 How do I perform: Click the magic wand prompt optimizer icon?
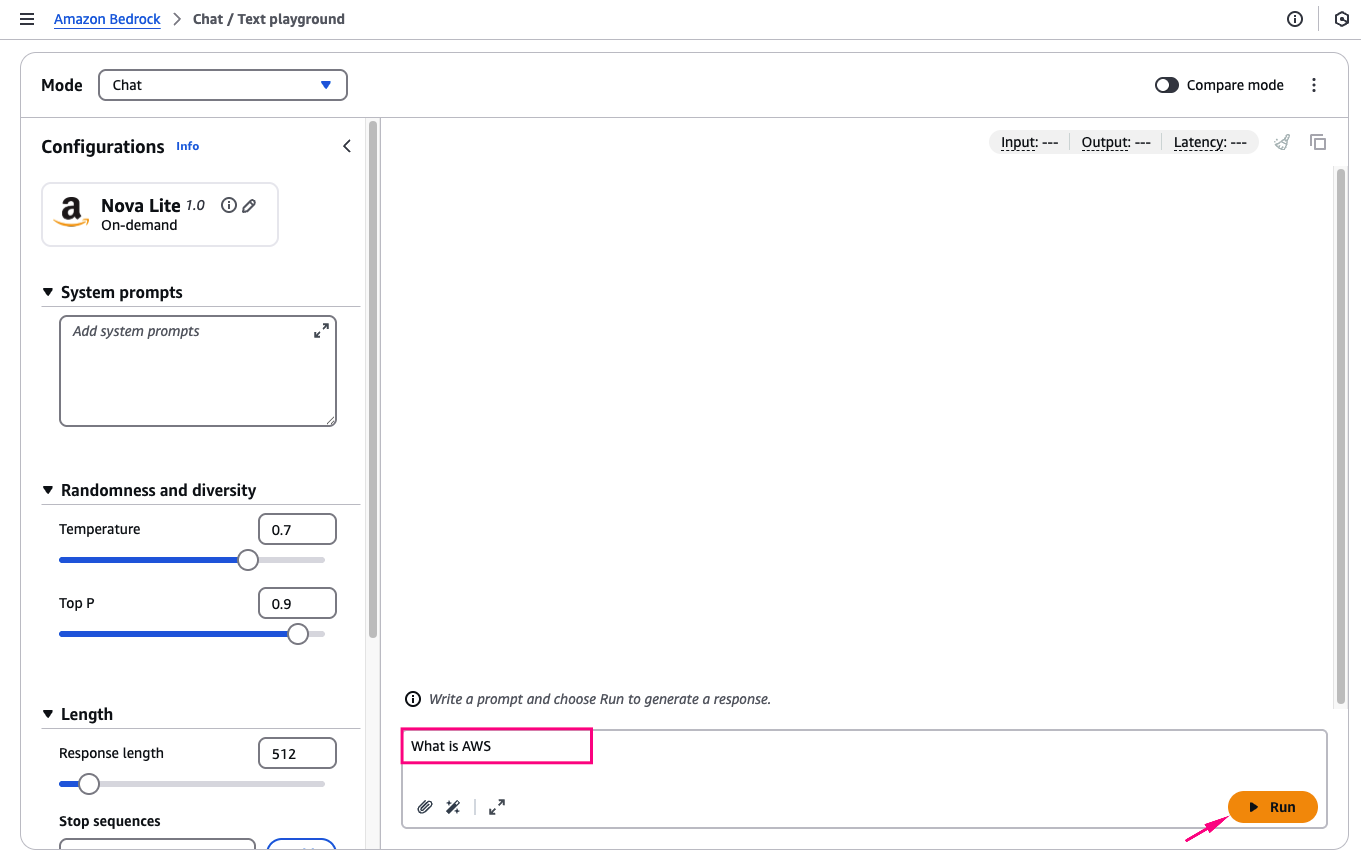pyautogui.click(x=453, y=807)
